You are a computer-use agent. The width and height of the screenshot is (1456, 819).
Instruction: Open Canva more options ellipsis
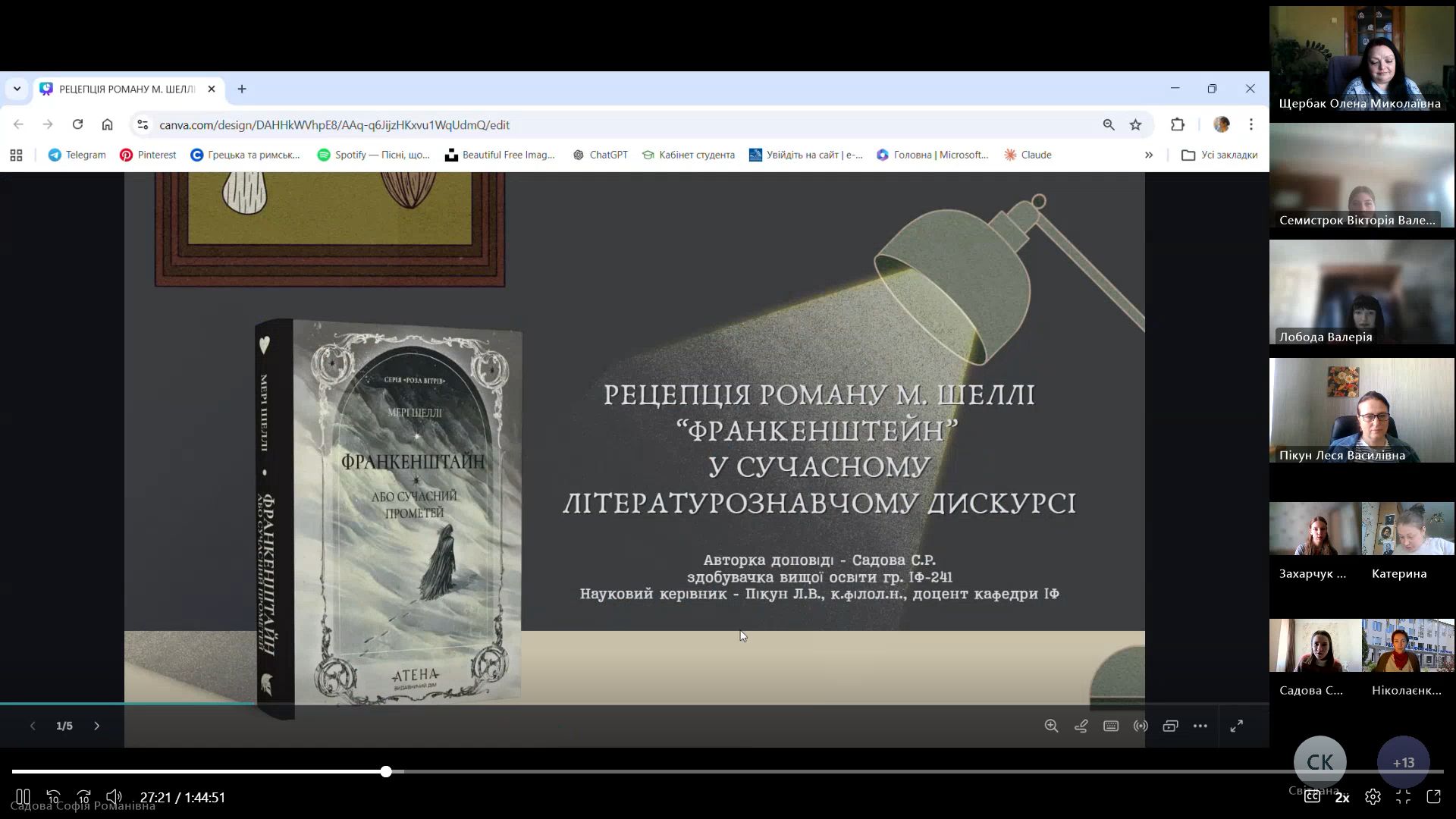(1200, 726)
